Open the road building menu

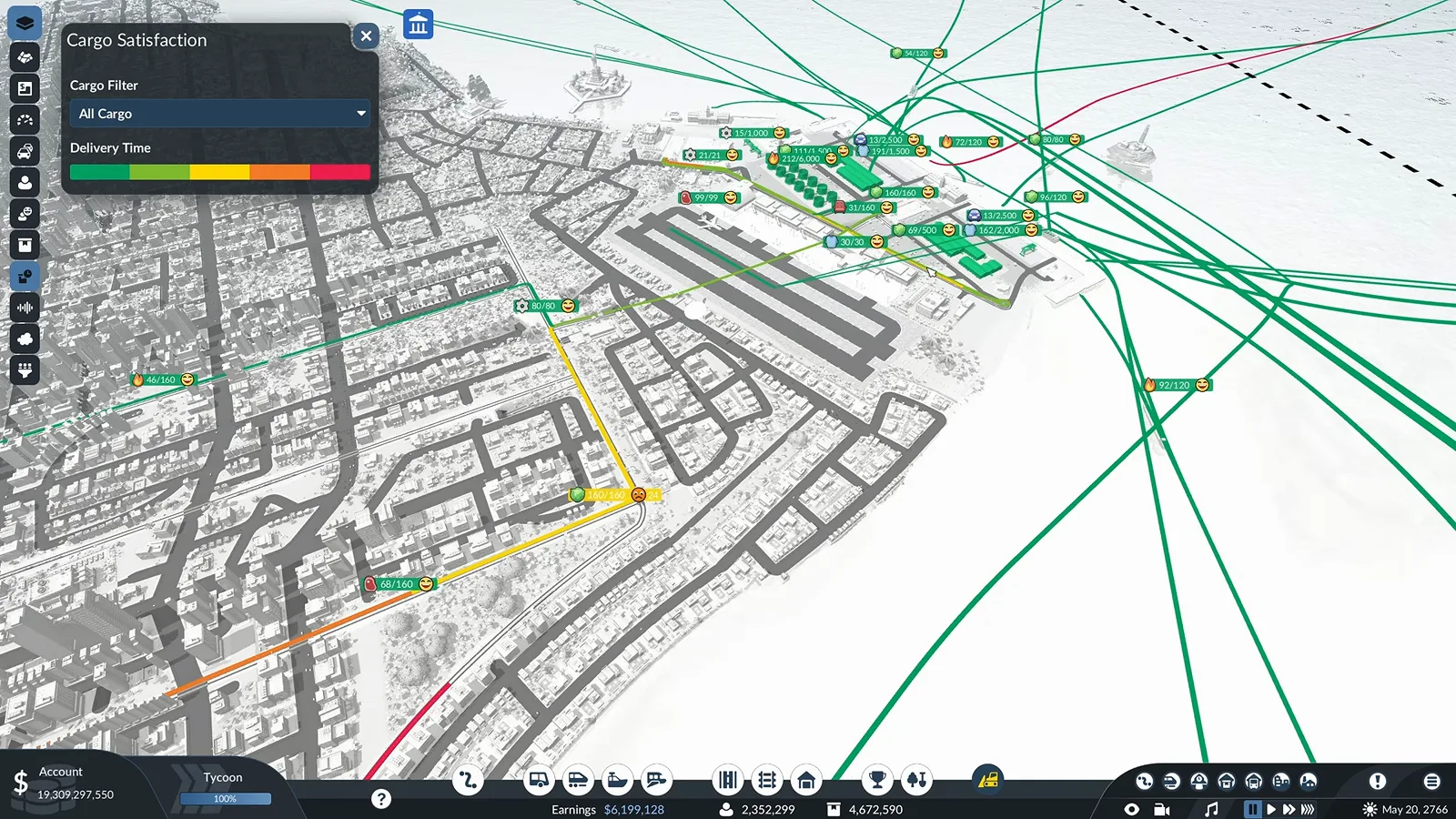click(x=728, y=780)
